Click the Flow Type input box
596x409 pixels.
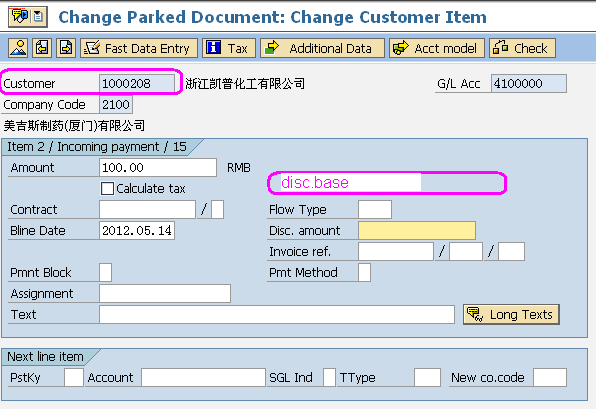[375, 209]
